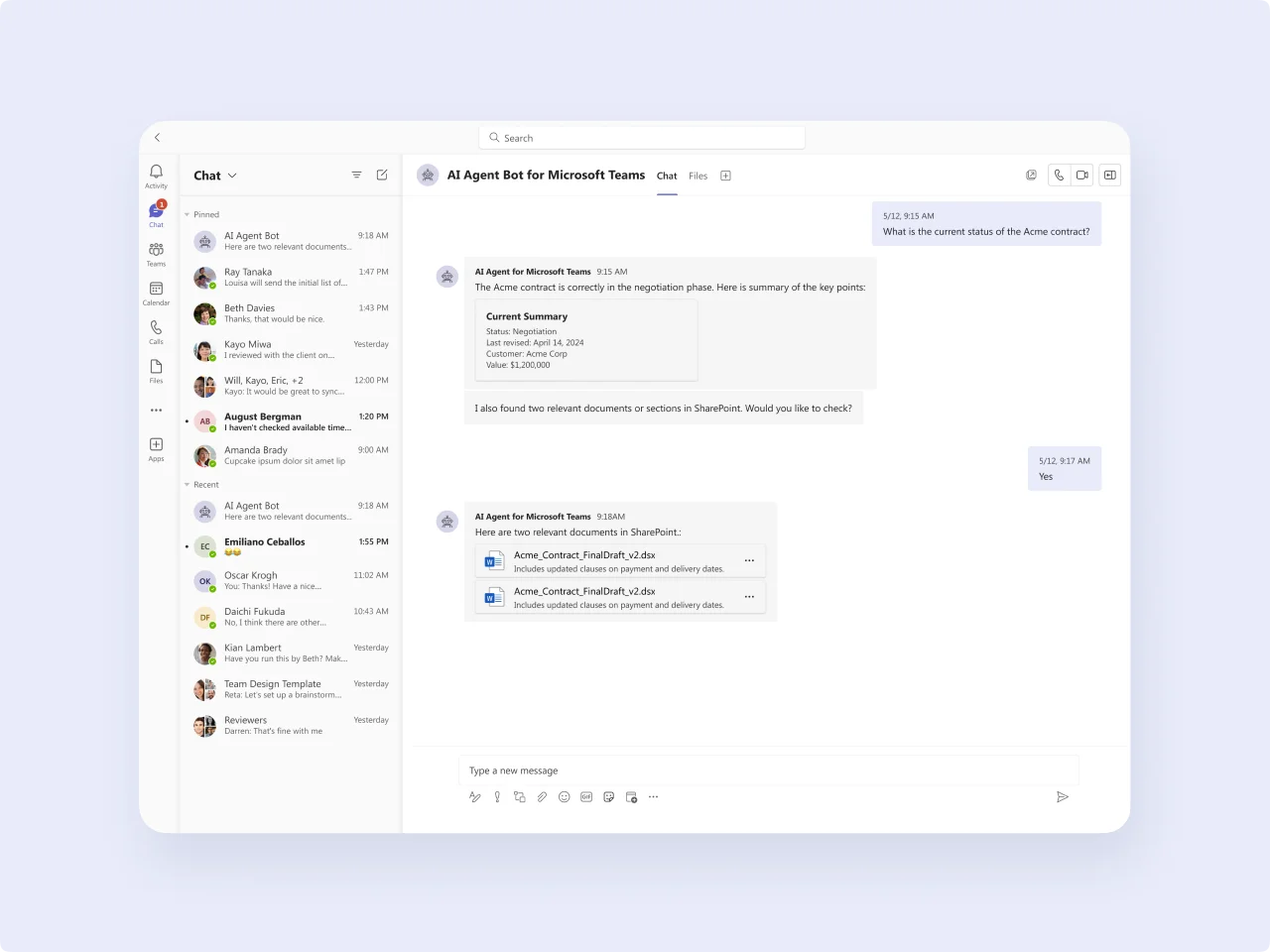Start an audio call from the chat header
The image size is (1270, 952).
(x=1059, y=175)
